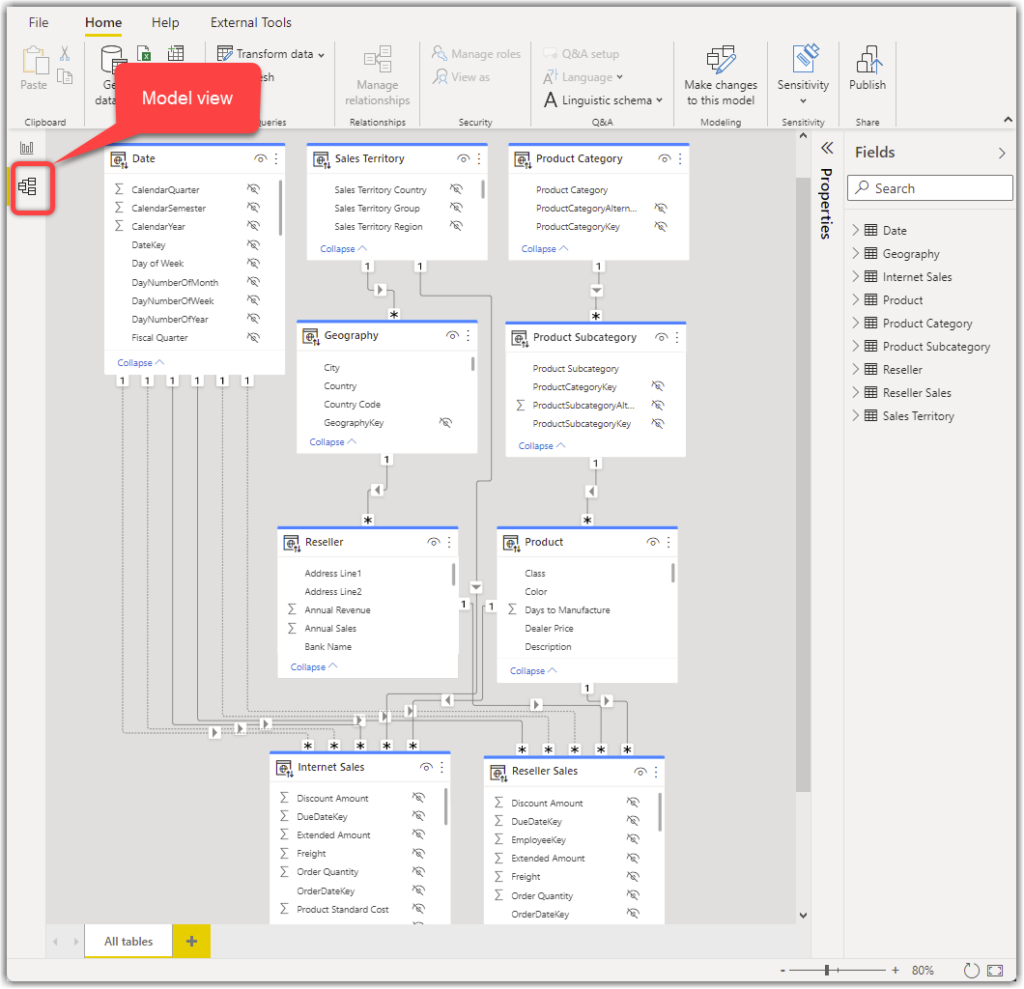The image size is (1024, 989).
Task: Expand the Date table in Fields
Action: pyautogui.click(x=856, y=230)
